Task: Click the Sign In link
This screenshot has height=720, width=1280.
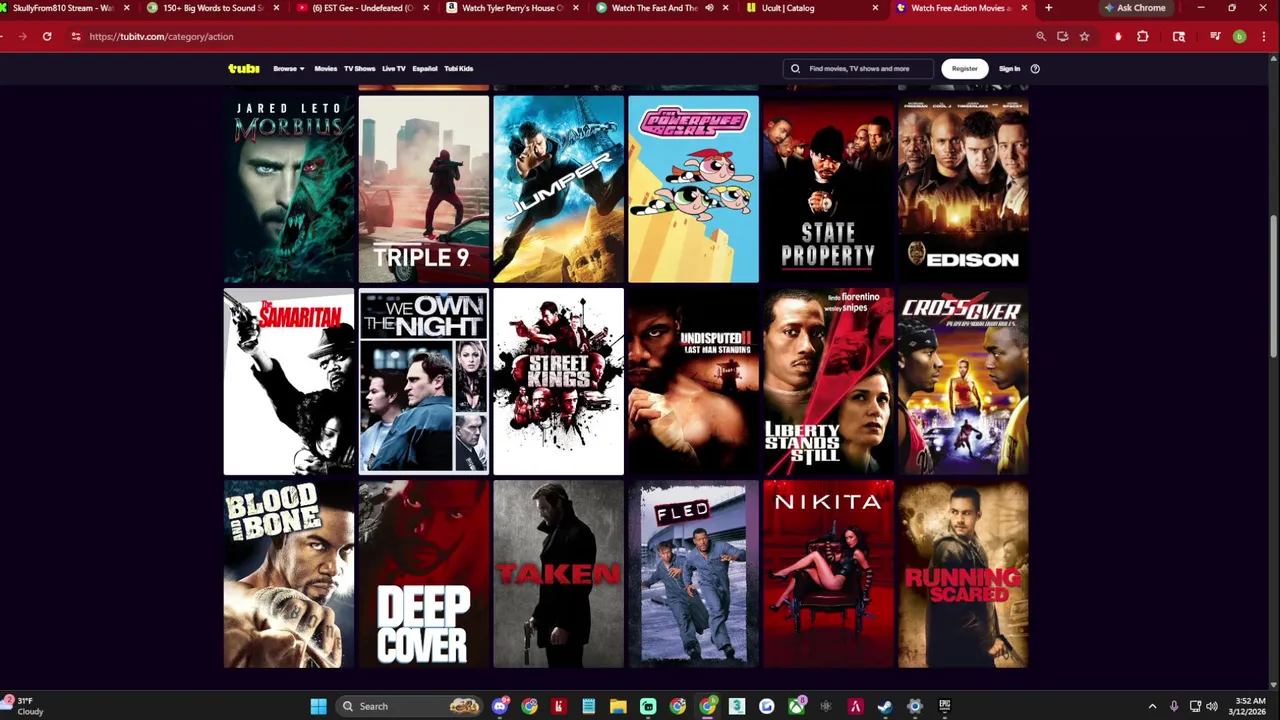Action: pos(1009,69)
